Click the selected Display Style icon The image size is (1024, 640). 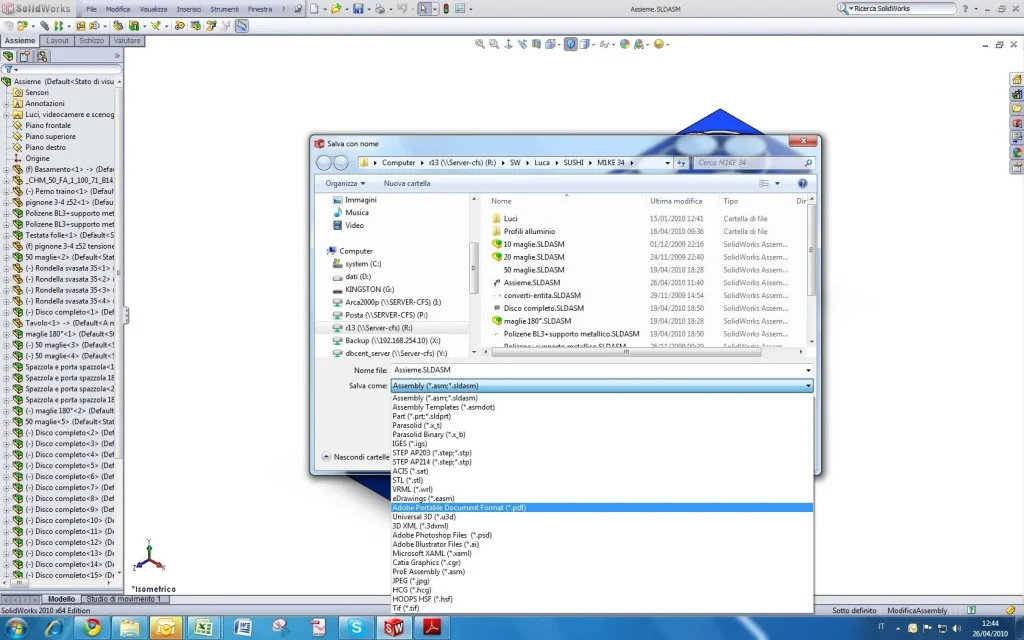point(571,44)
